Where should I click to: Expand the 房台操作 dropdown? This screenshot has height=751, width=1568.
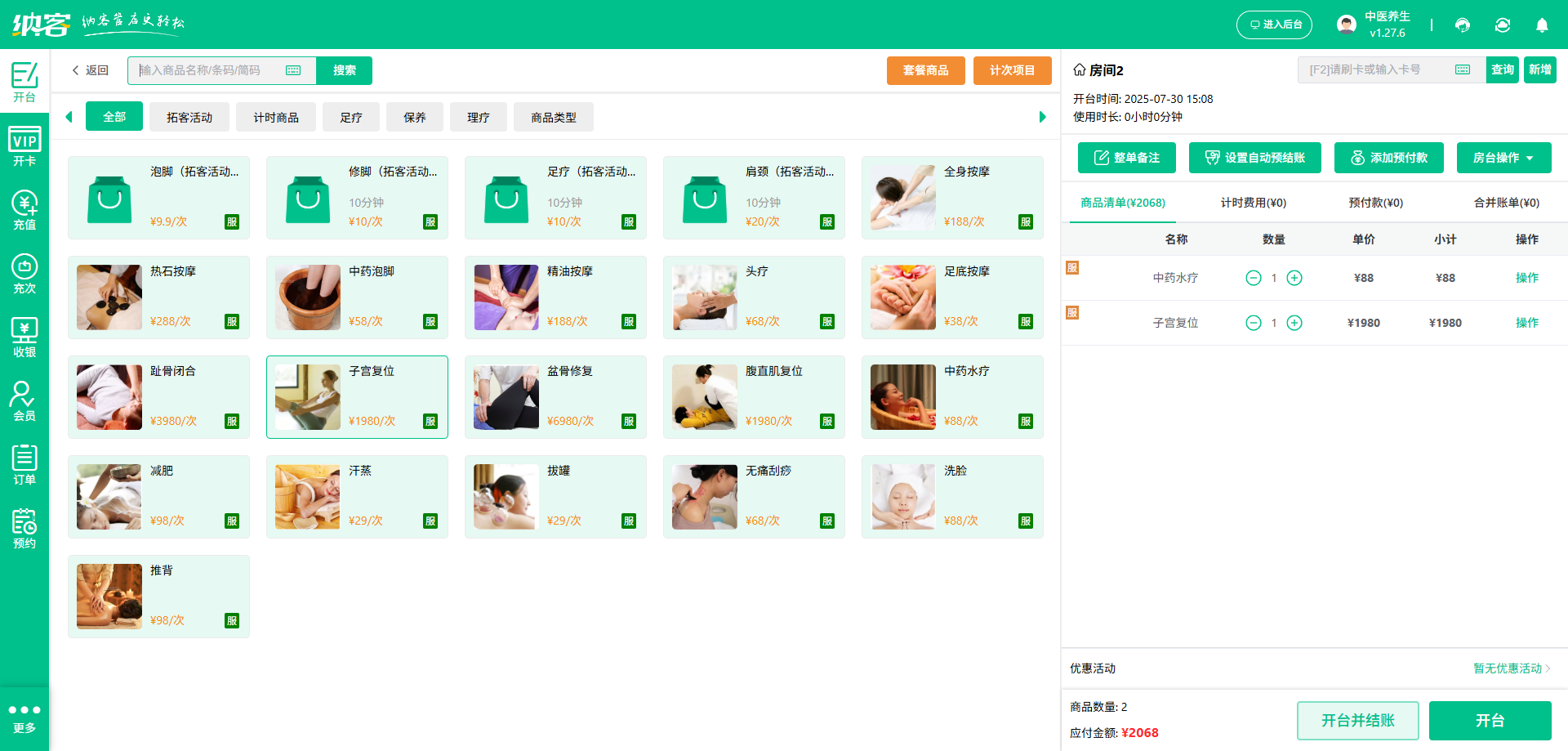click(1503, 157)
